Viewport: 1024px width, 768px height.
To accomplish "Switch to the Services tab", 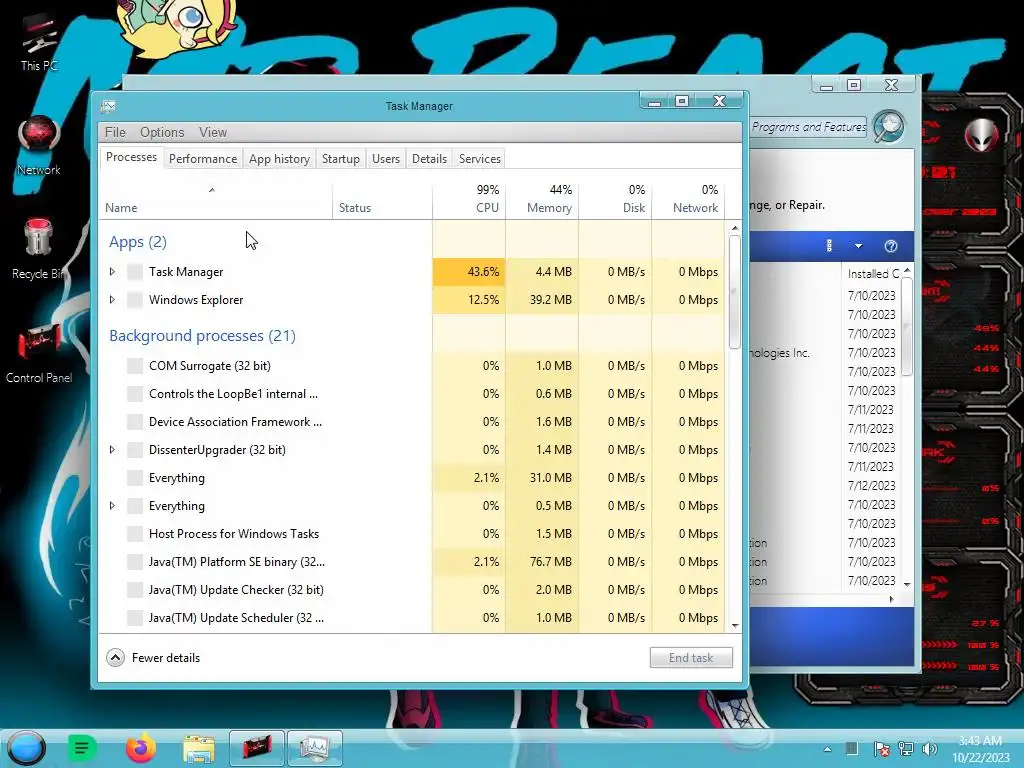I will pos(480,159).
